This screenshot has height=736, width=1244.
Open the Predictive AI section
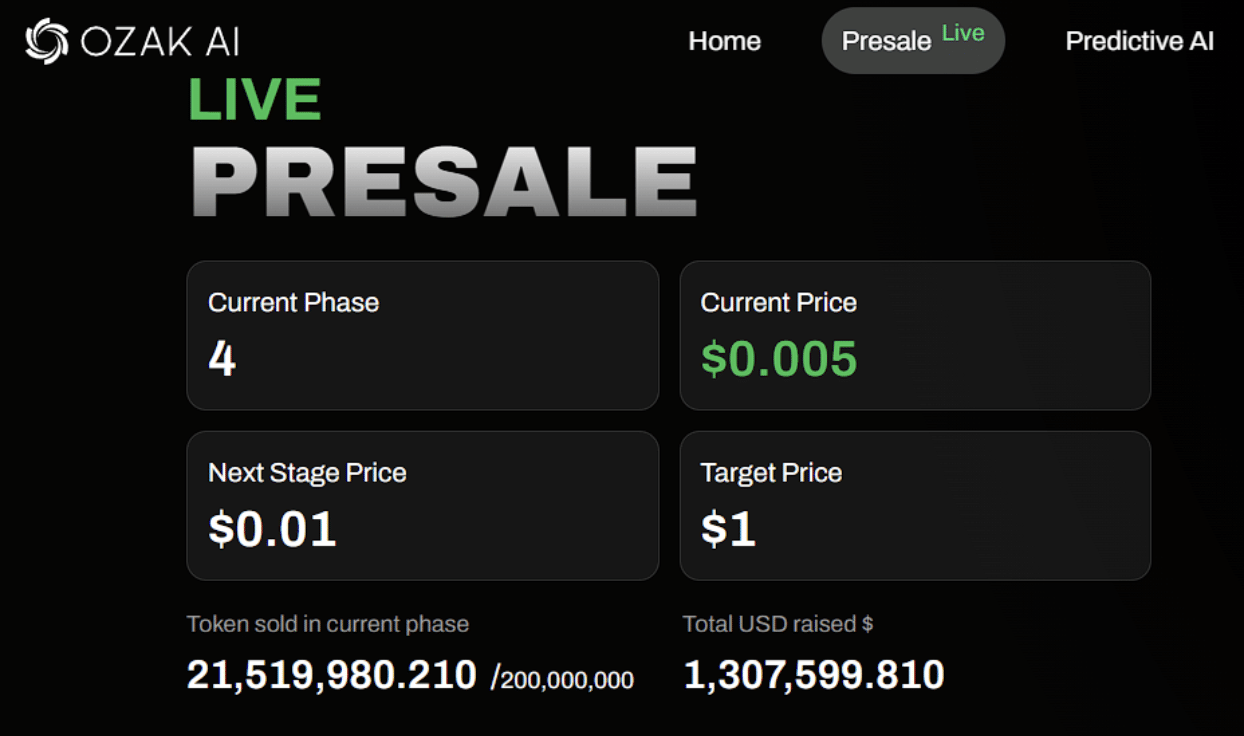click(1139, 41)
